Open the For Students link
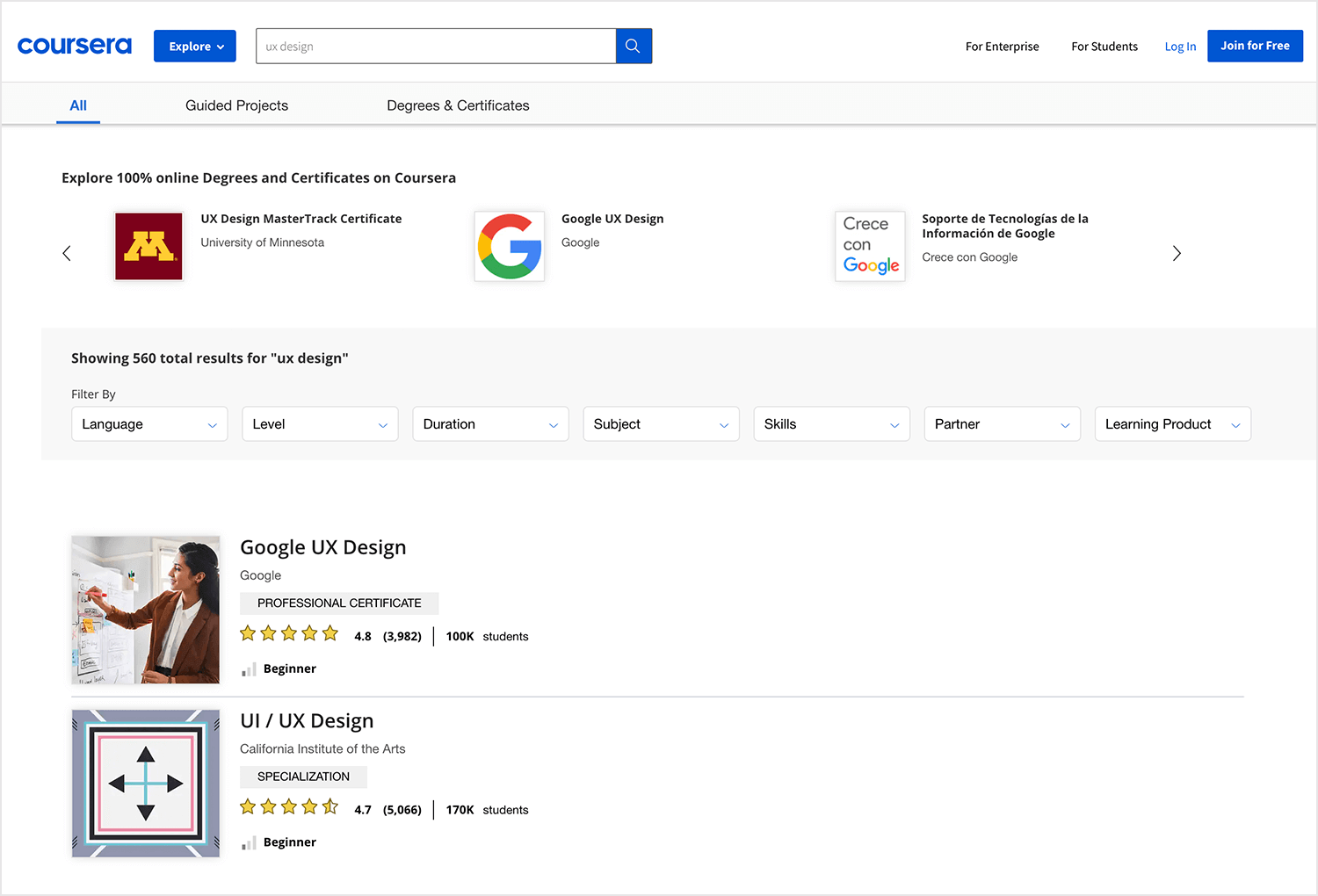 tap(1104, 47)
